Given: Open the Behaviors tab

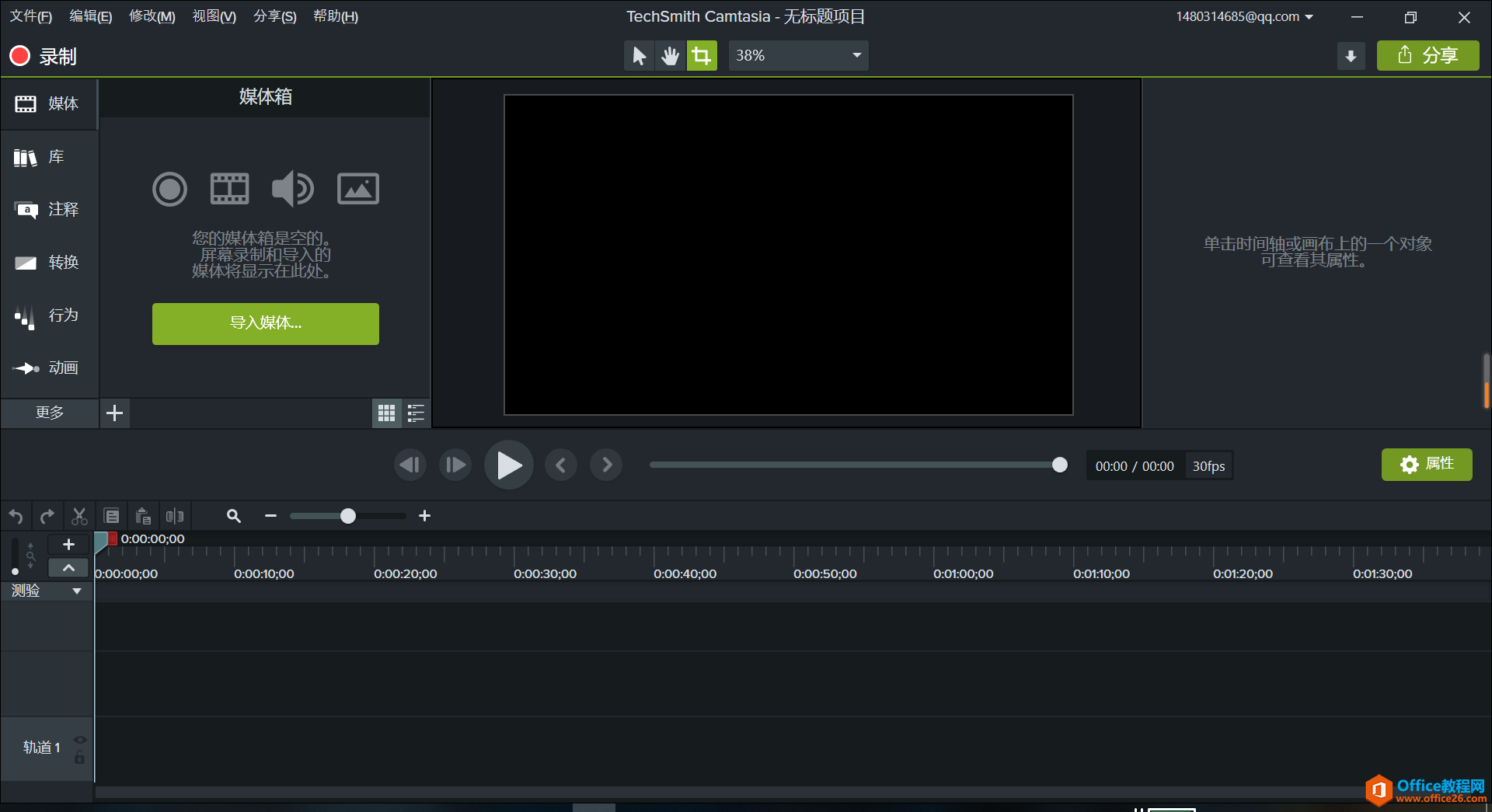Looking at the screenshot, I should tap(48, 315).
